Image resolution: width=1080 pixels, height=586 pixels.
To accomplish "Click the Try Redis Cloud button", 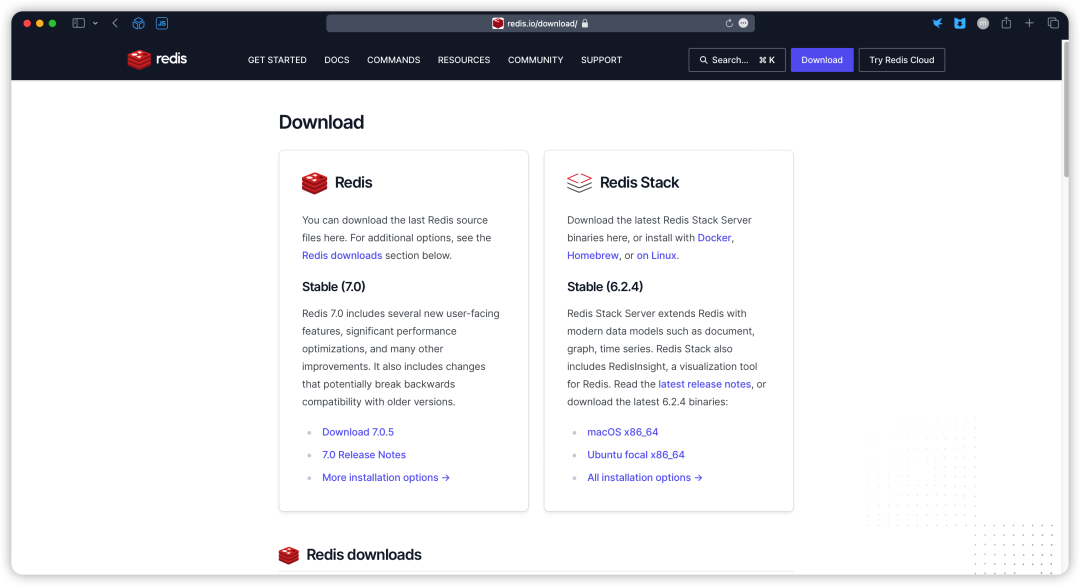I will click(901, 59).
